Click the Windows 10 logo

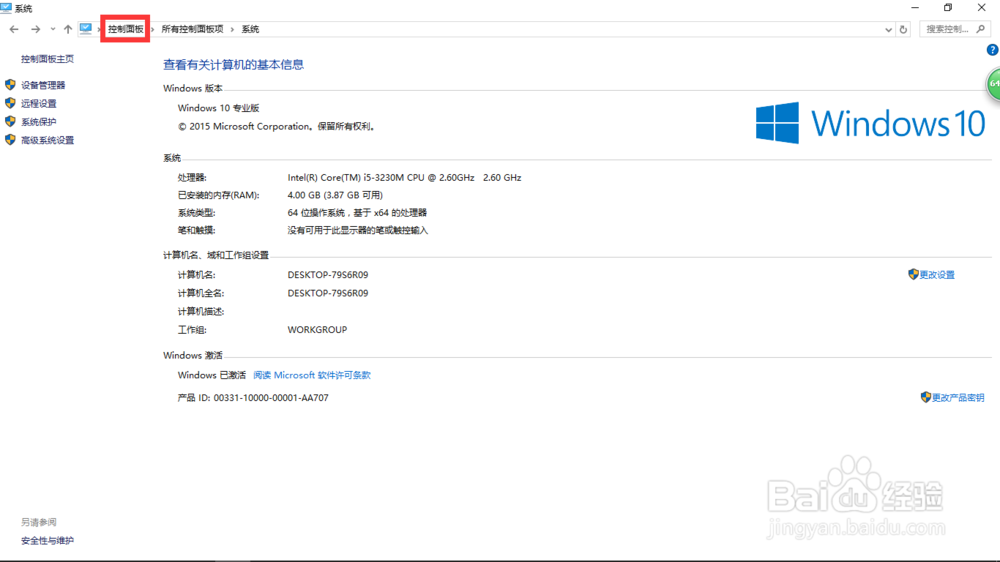[871, 122]
